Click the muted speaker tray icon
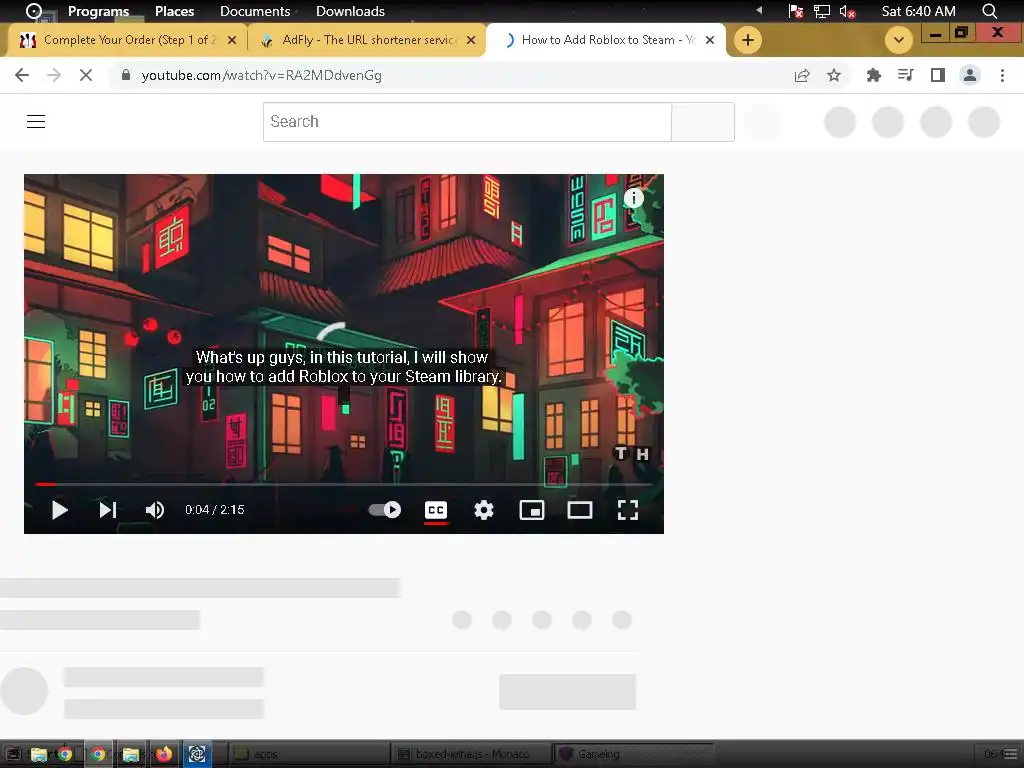 click(x=847, y=11)
